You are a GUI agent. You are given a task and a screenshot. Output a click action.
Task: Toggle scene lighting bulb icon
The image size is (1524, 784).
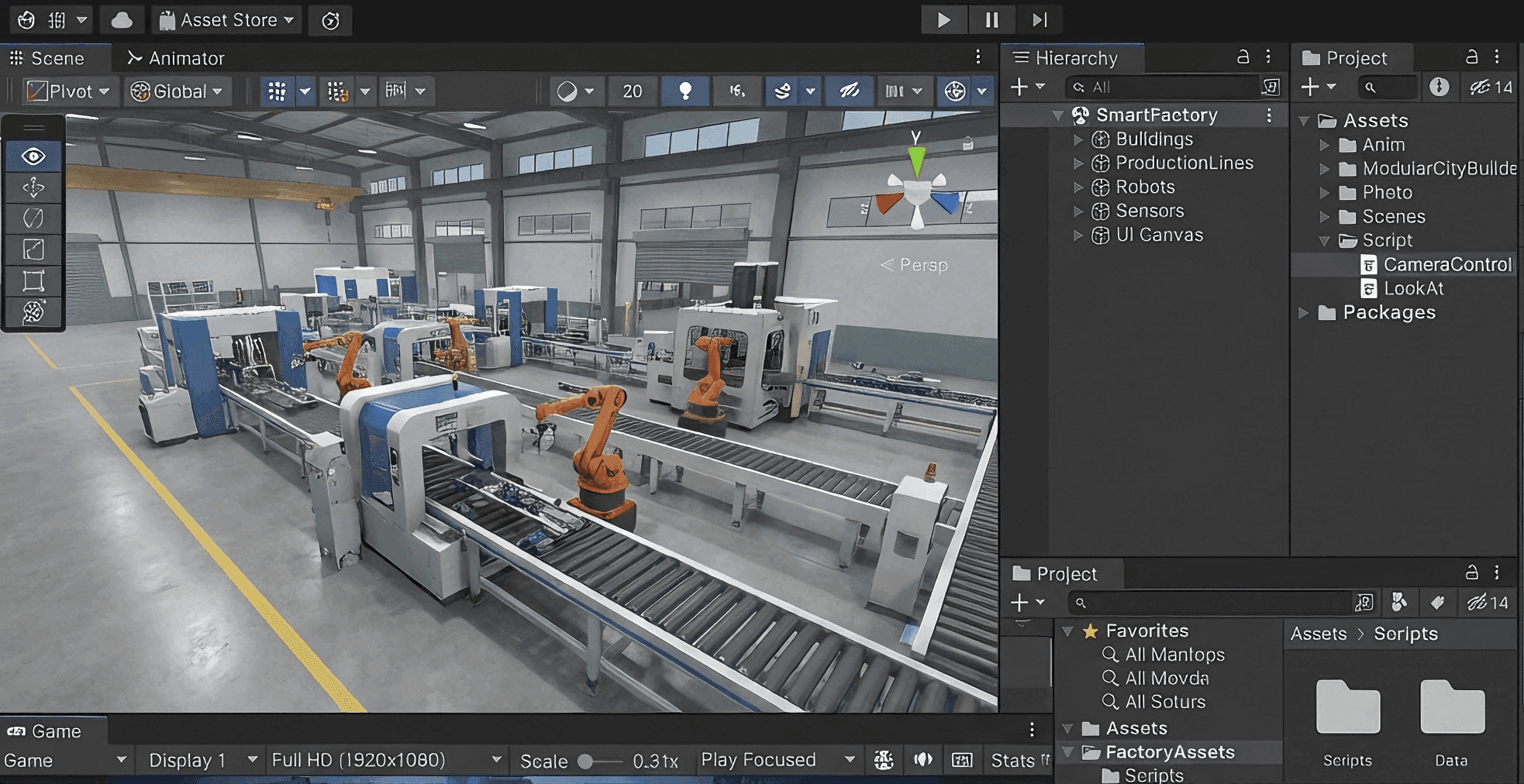684,91
